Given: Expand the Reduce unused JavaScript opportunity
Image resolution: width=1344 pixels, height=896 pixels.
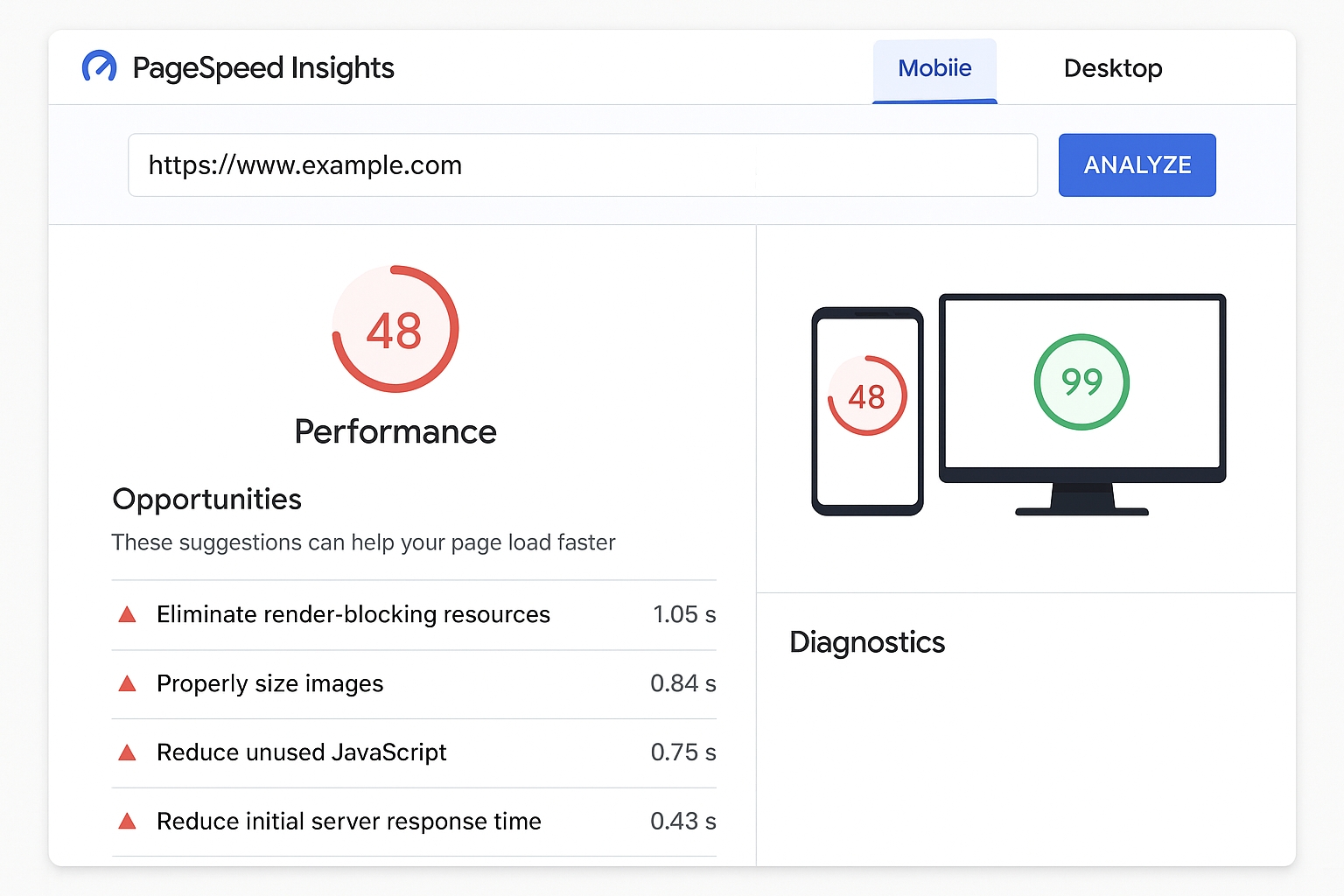Looking at the screenshot, I should (x=301, y=752).
